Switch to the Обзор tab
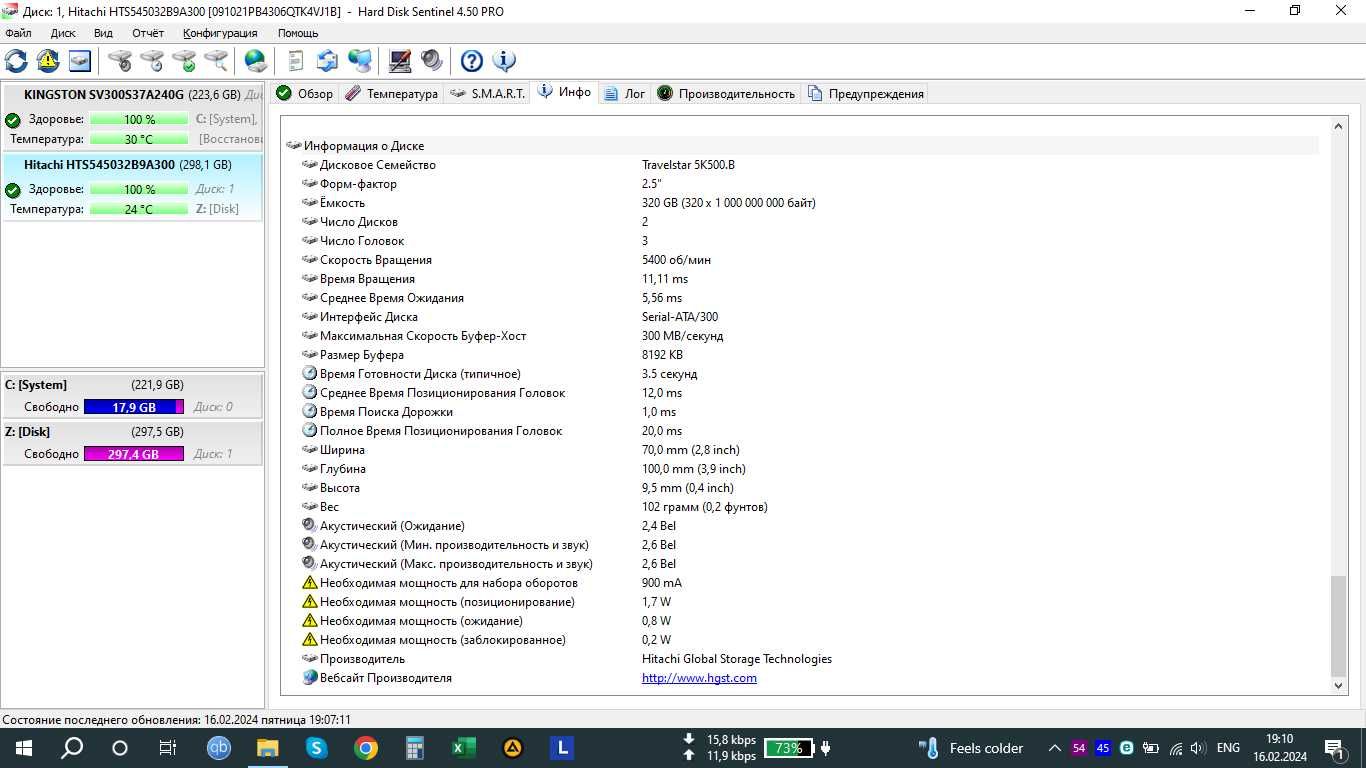 pos(304,93)
